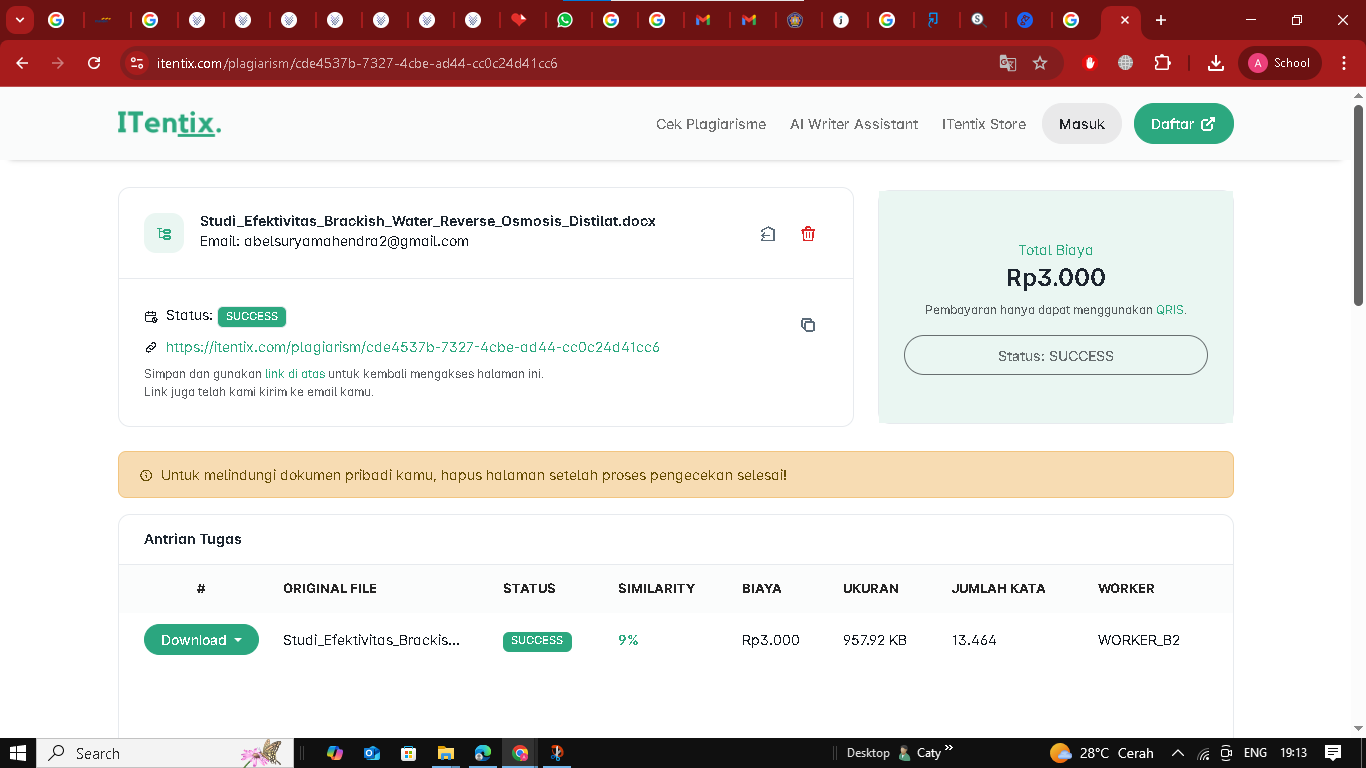Bookmark this page with the star icon
The width and height of the screenshot is (1366, 768).
coord(1040,63)
